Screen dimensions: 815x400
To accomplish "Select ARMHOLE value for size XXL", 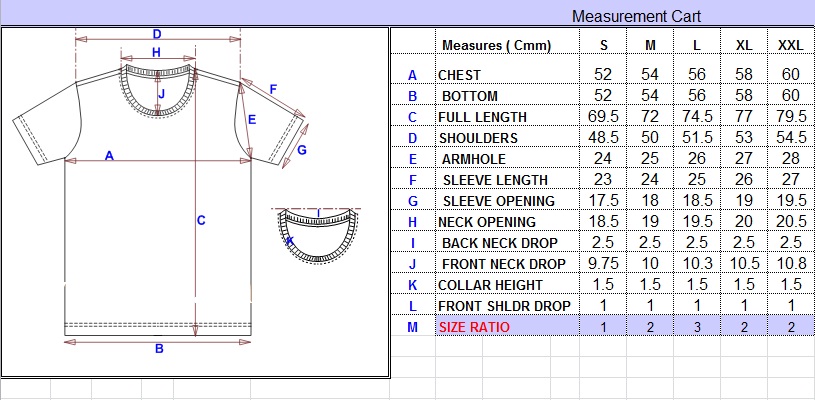I will pyautogui.click(x=790, y=159).
